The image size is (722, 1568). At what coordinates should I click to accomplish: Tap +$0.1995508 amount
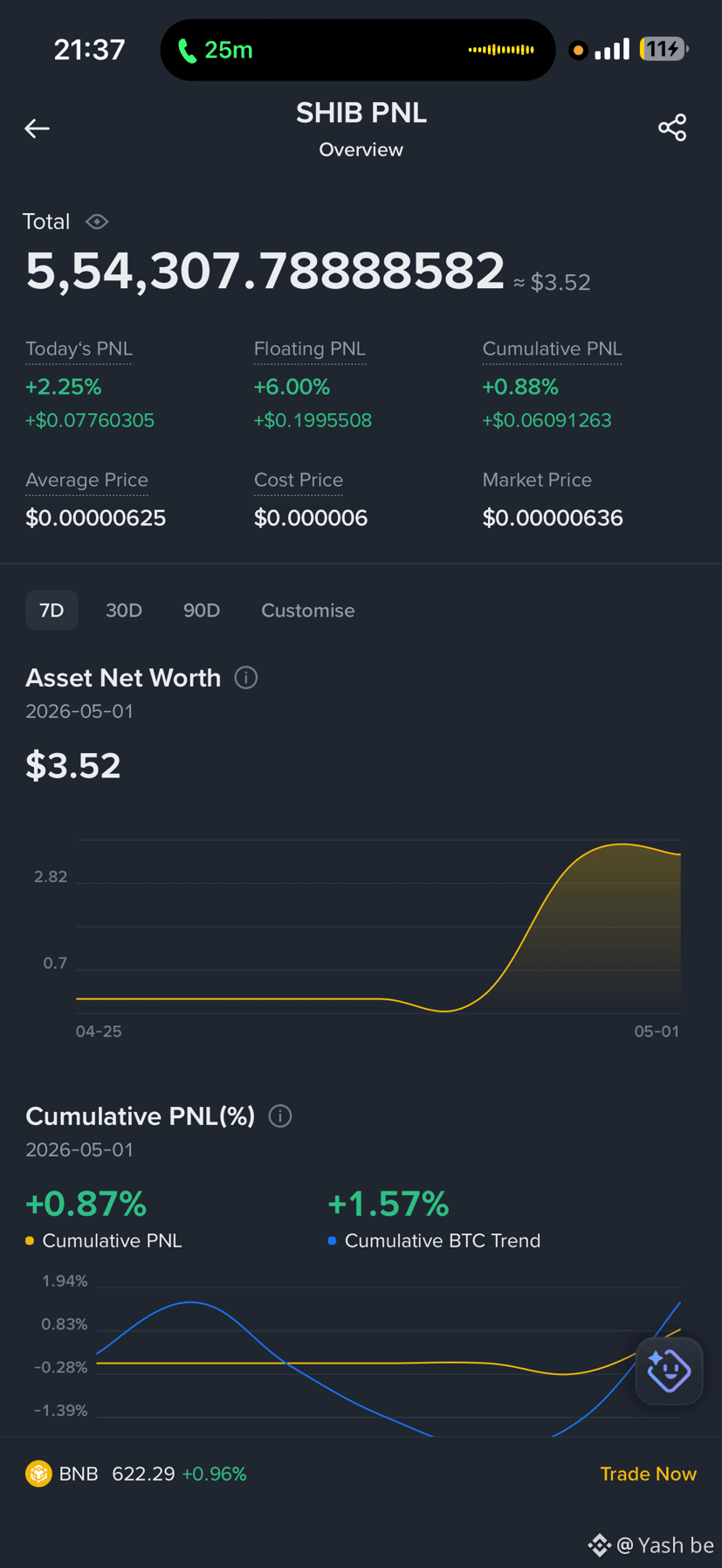pos(313,420)
